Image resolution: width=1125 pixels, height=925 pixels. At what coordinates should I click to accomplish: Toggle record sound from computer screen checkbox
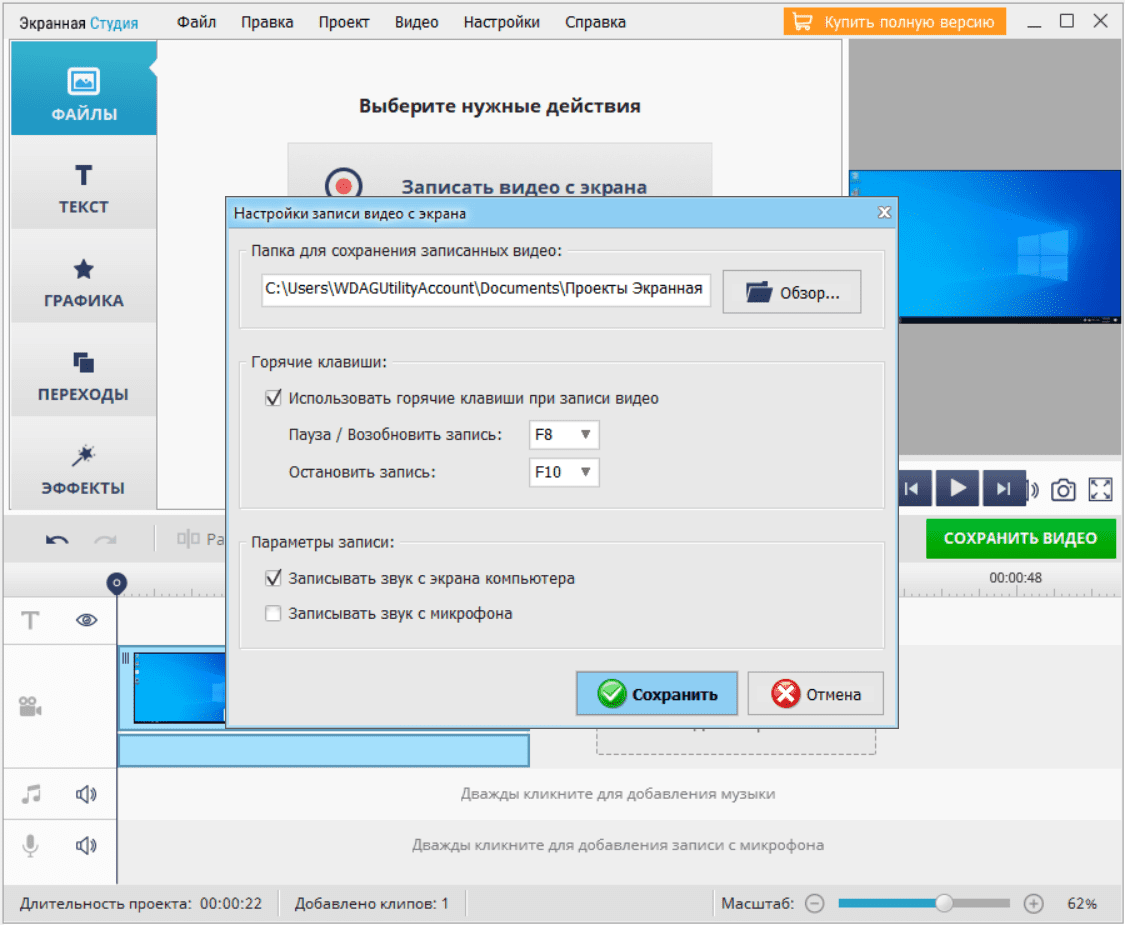pyautogui.click(x=273, y=578)
